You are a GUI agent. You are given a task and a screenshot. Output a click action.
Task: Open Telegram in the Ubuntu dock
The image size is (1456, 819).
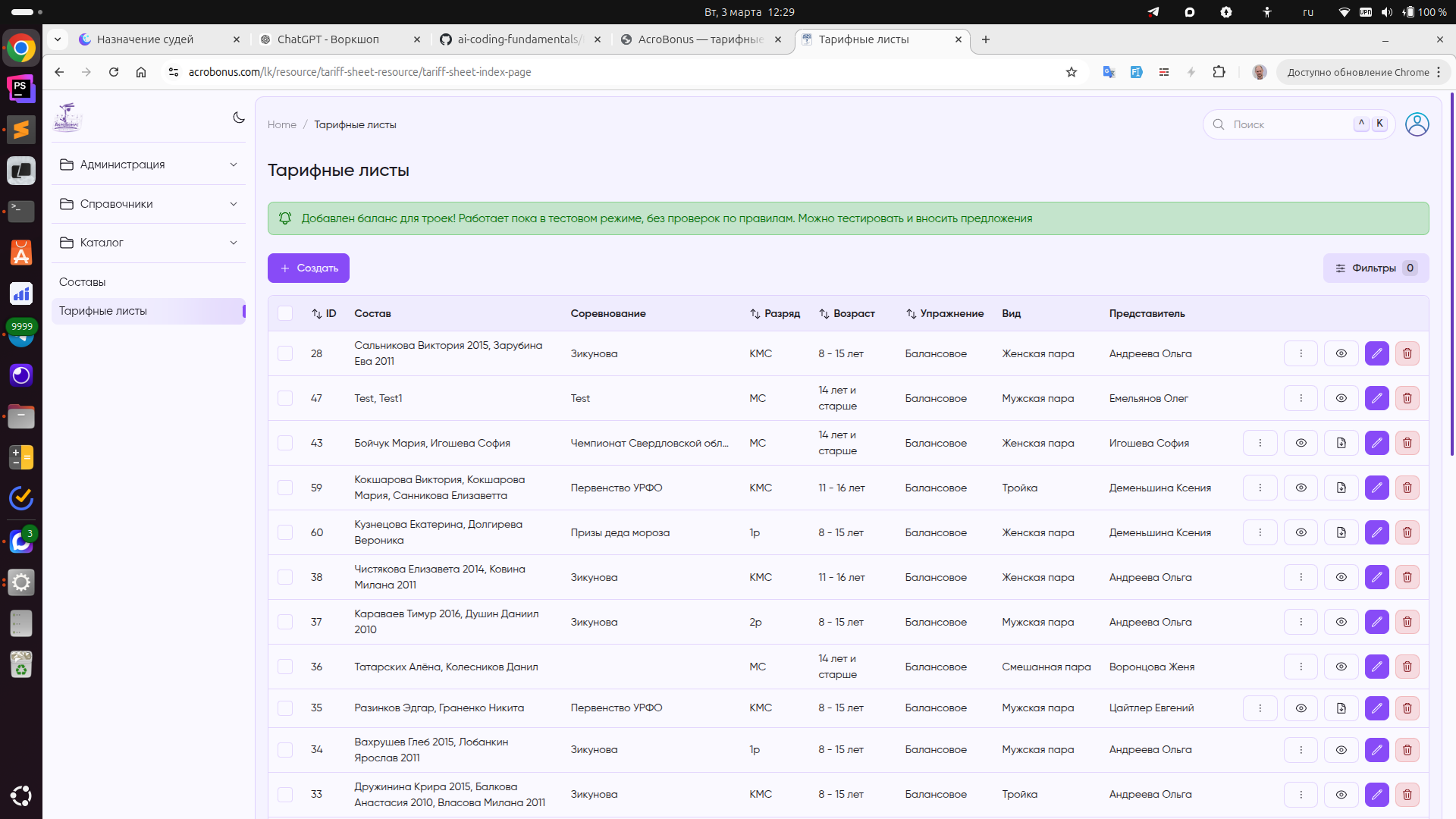[21, 335]
